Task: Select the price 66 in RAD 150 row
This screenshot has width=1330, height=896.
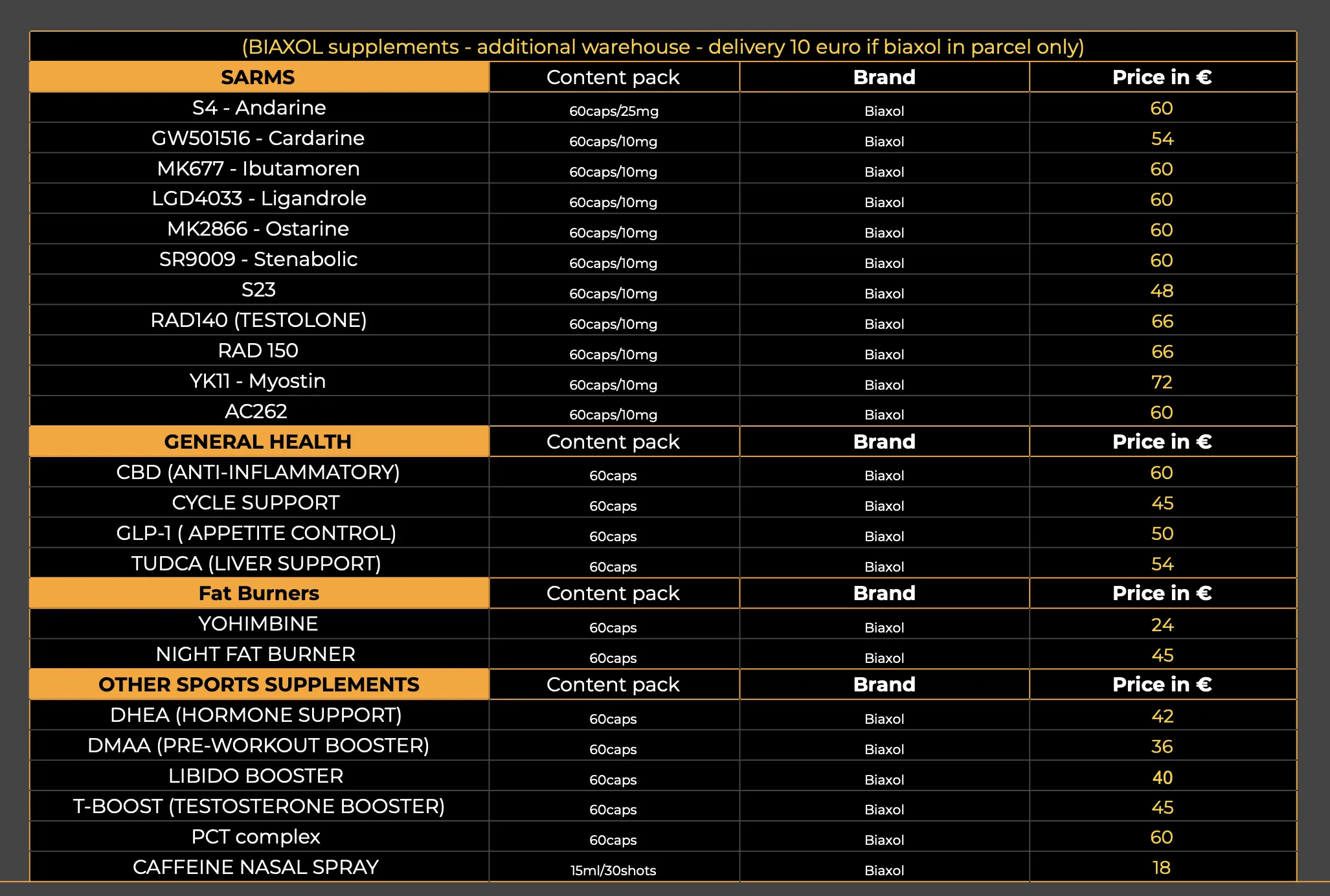Action: point(1162,352)
